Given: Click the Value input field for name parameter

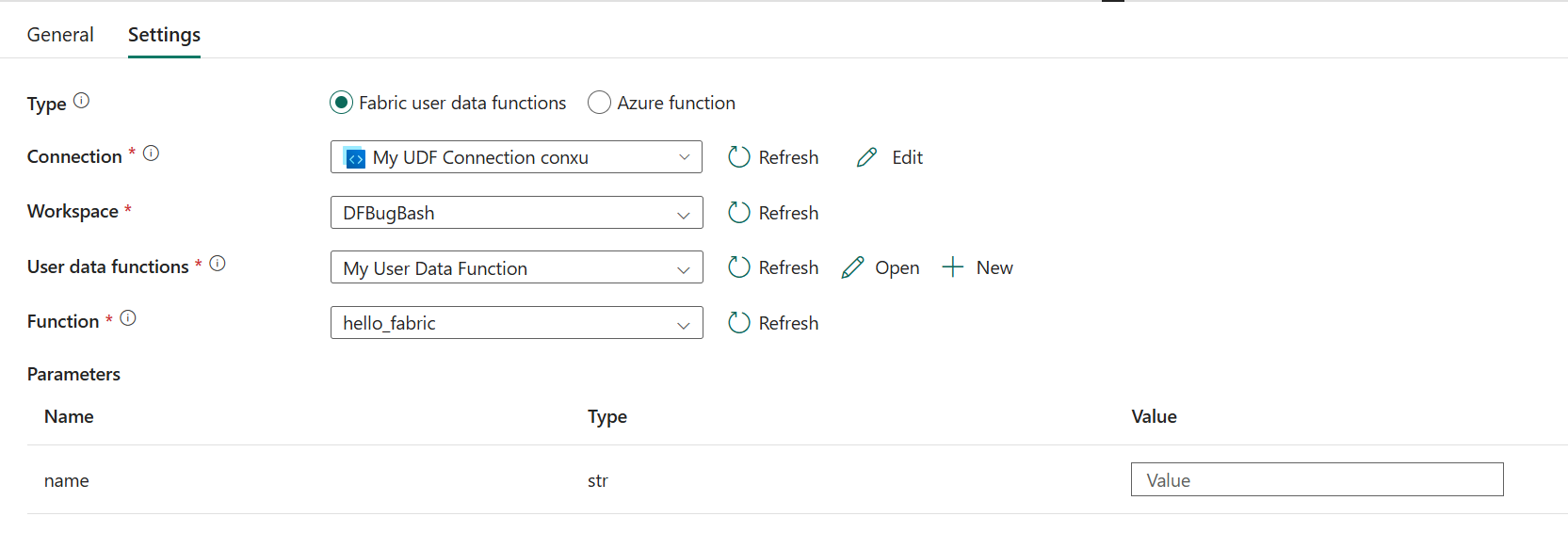Looking at the screenshot, I should coord(1317,479).
